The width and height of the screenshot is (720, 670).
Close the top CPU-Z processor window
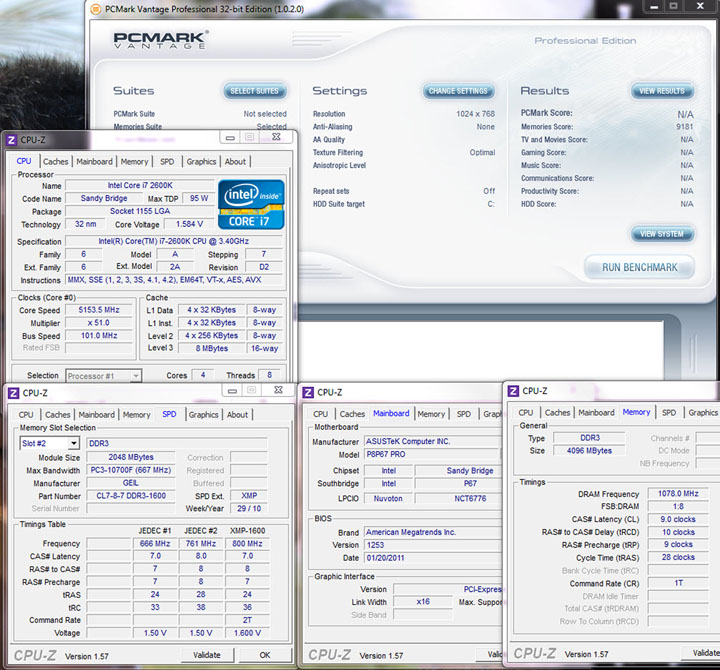276,137
